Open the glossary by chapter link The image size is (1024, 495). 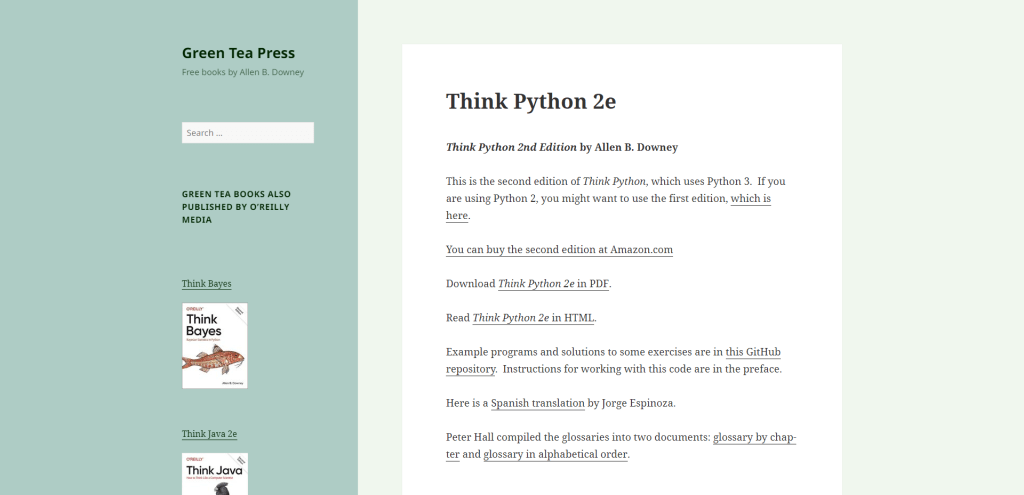pyautogui.click(x=754, y=437)
